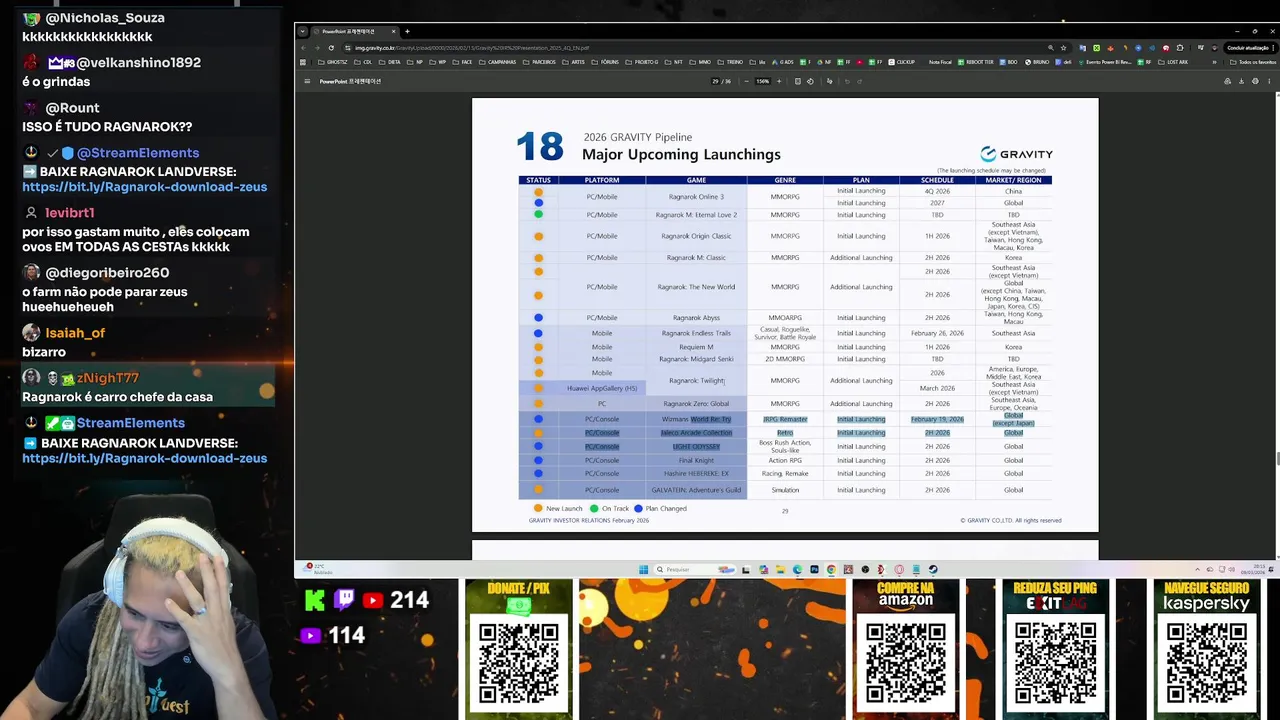Zoom in on the PDF document
The width and height of the screenshot is (1280, 720).
coord(779,81)
